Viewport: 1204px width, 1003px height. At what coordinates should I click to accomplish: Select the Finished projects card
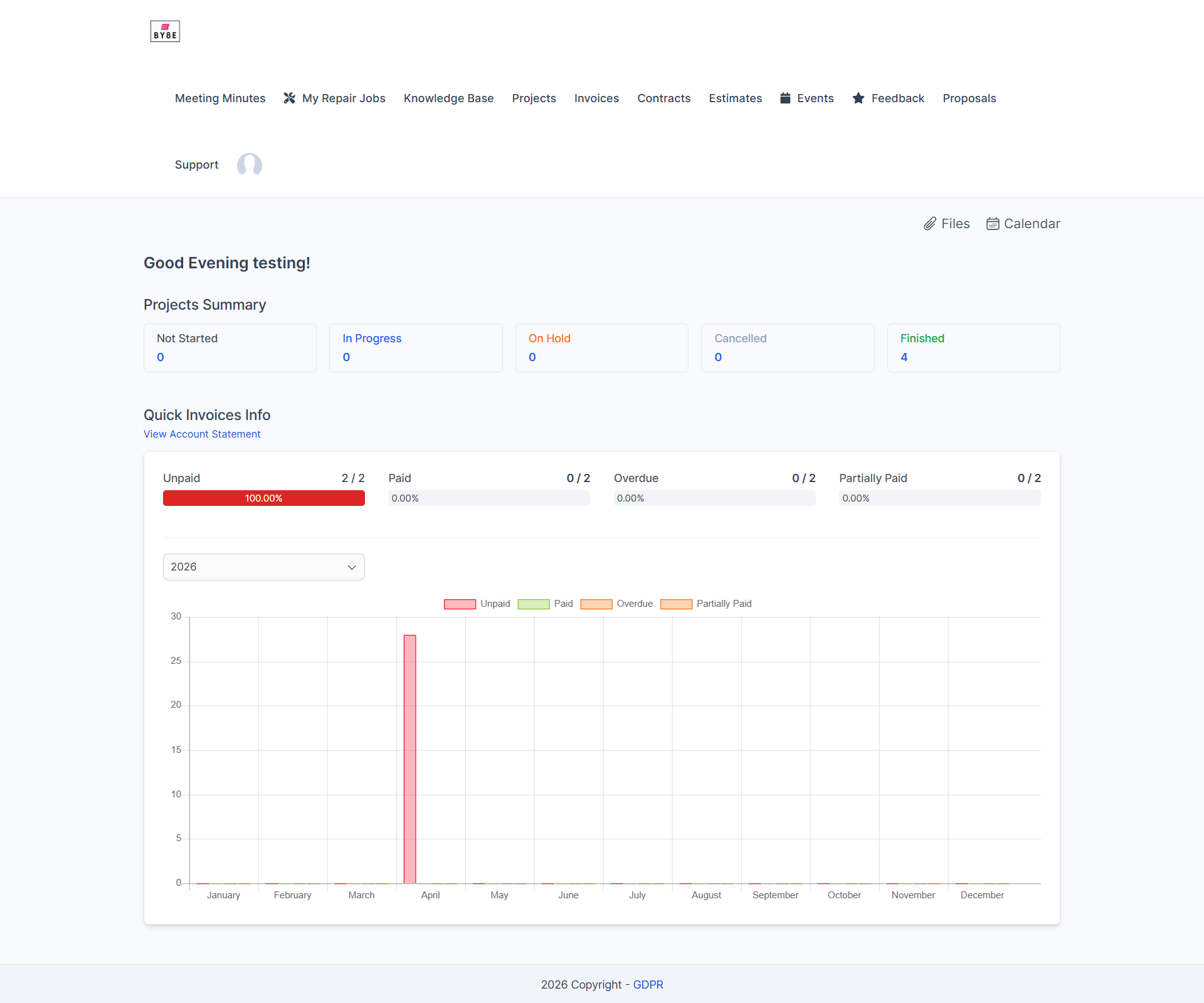pos(973,348)
